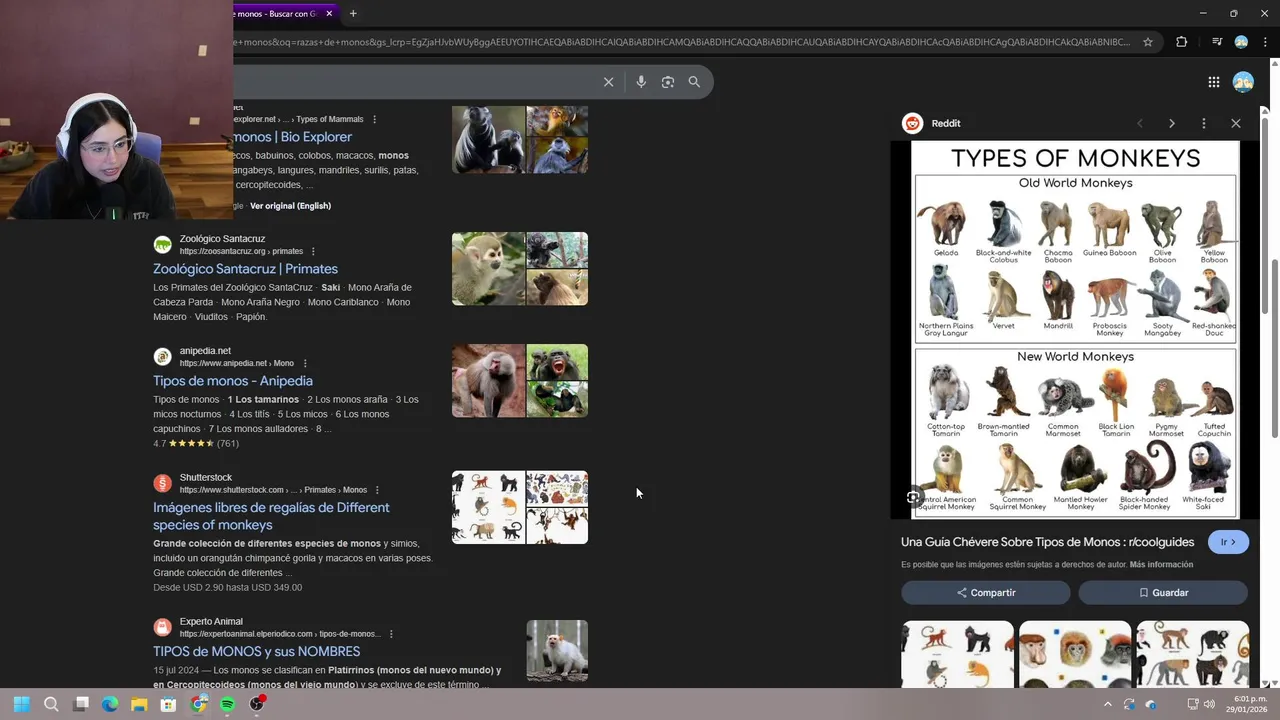
Task: Open Chrome media control icon
Action: [x=1216, y=42]
